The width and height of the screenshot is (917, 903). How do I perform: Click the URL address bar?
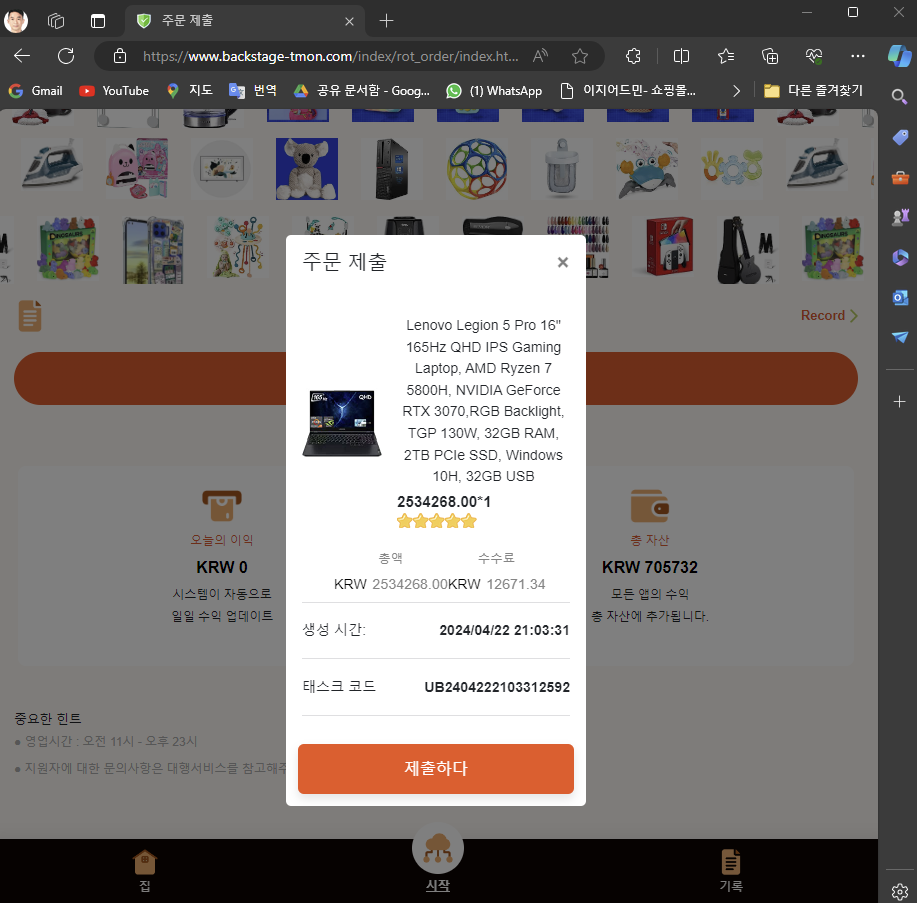[x=330, y=56]
